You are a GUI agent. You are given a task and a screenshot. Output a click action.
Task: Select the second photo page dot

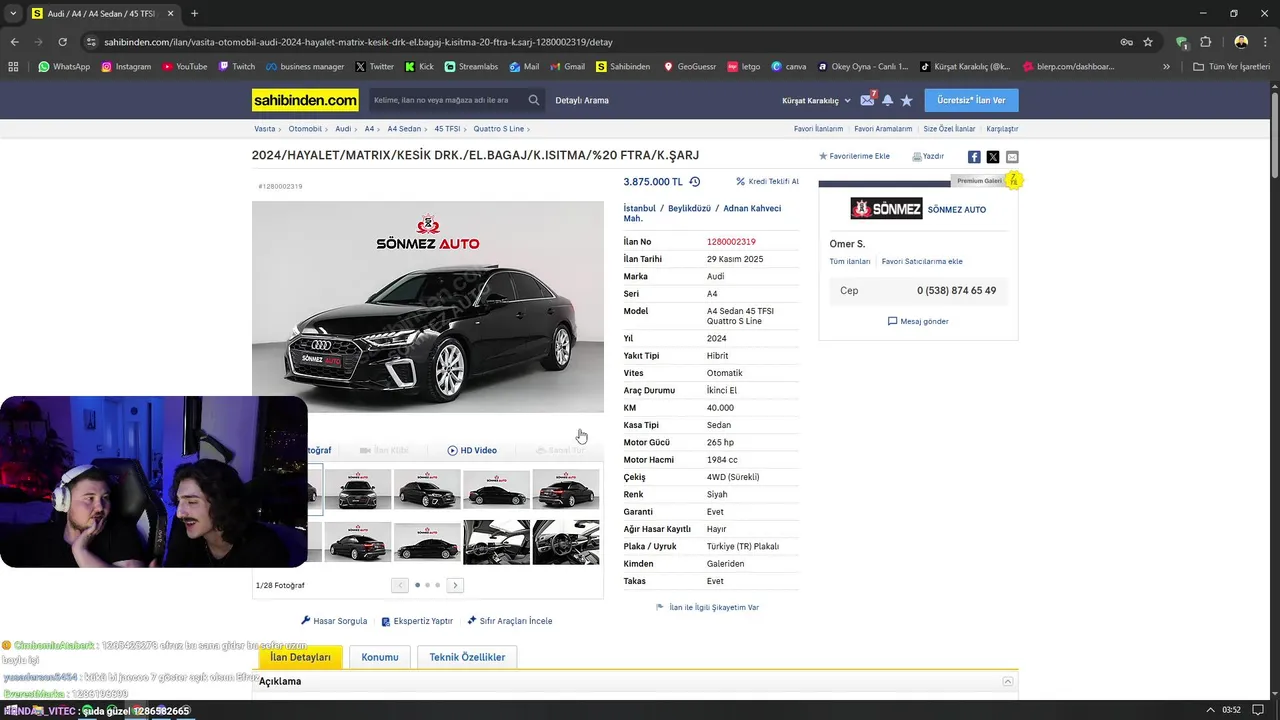427,585
